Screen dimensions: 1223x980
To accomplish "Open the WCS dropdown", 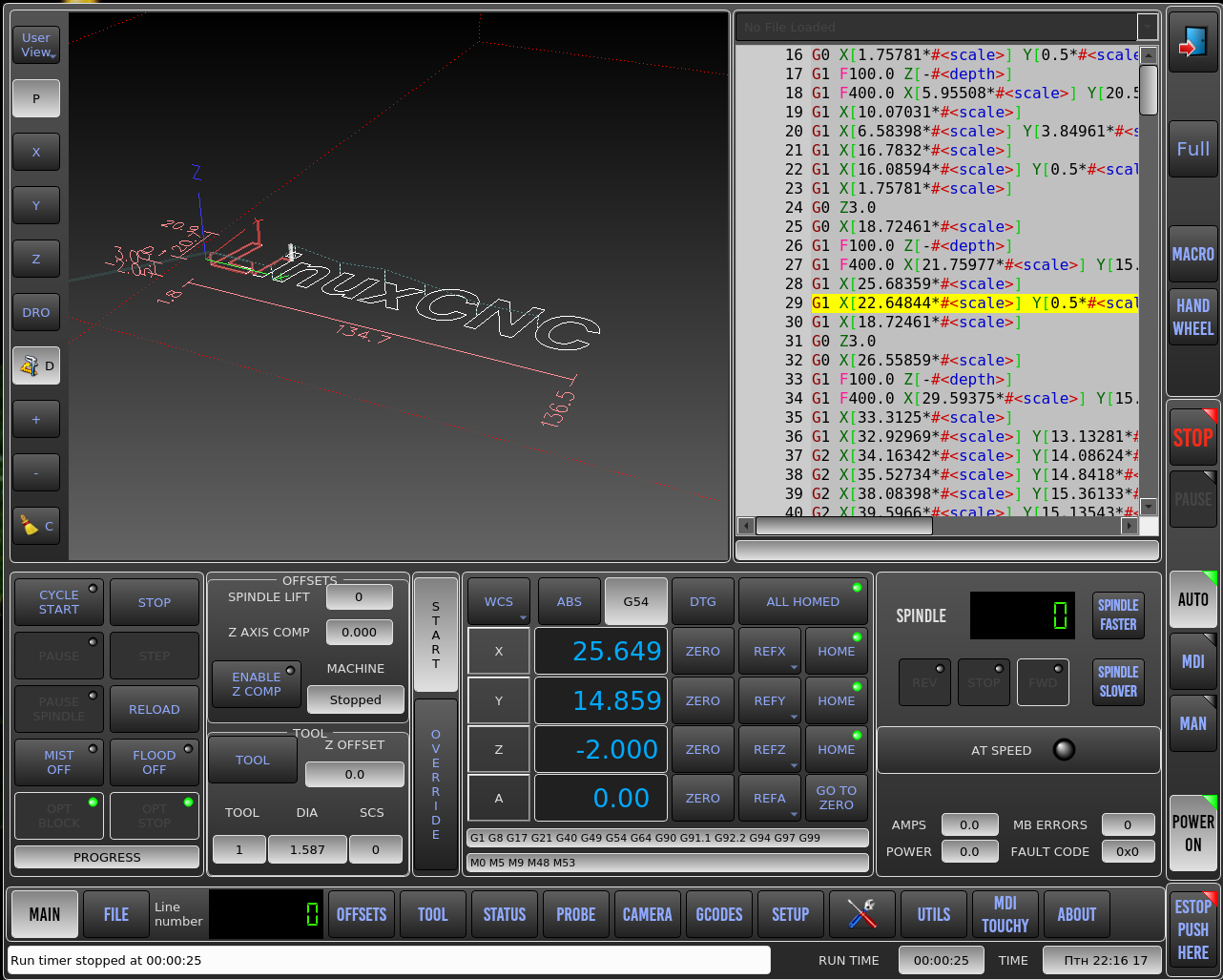I will [499, 601].
